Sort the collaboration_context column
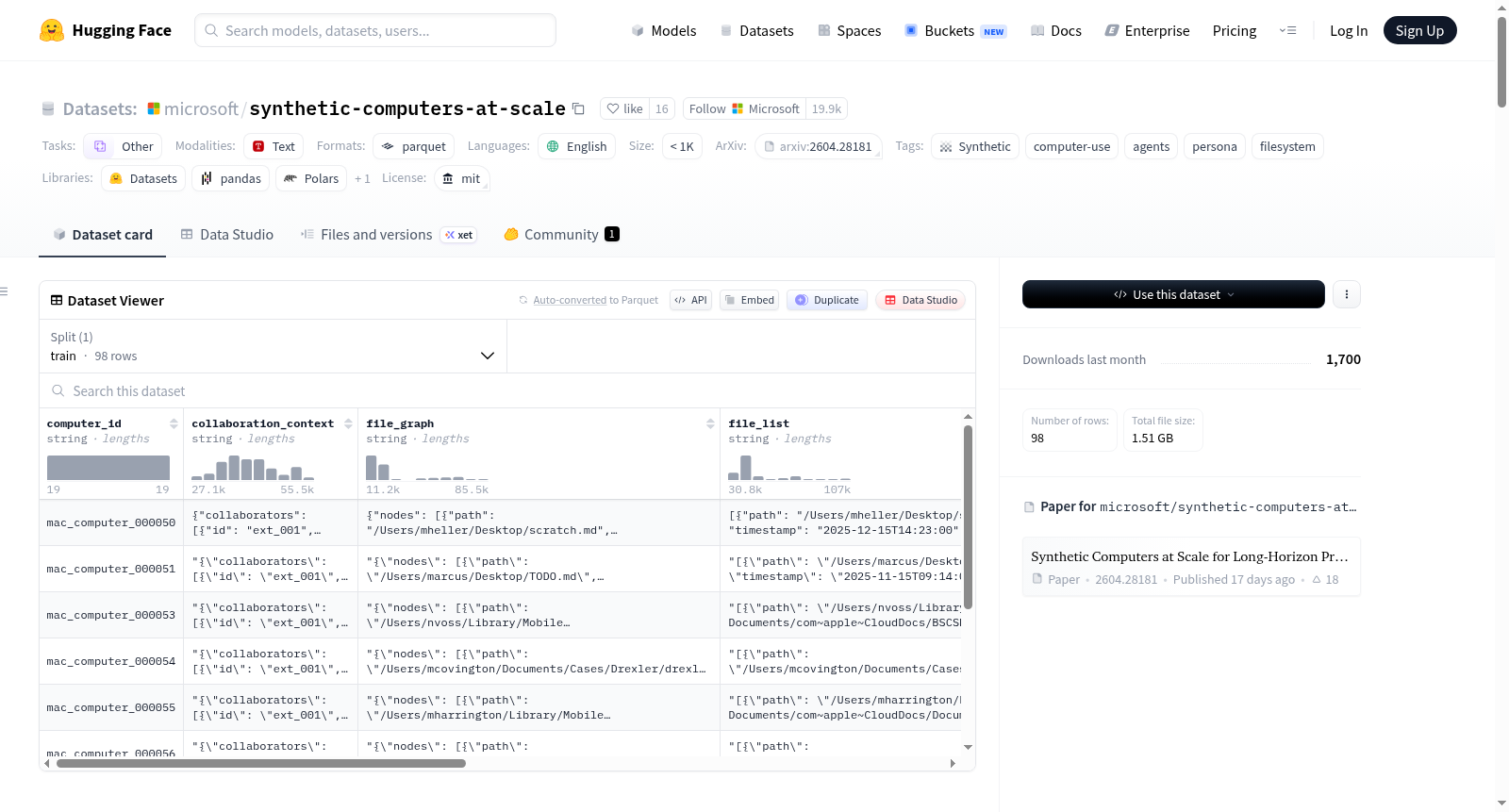Screen dimensions: 1509x812 (348, 423)
